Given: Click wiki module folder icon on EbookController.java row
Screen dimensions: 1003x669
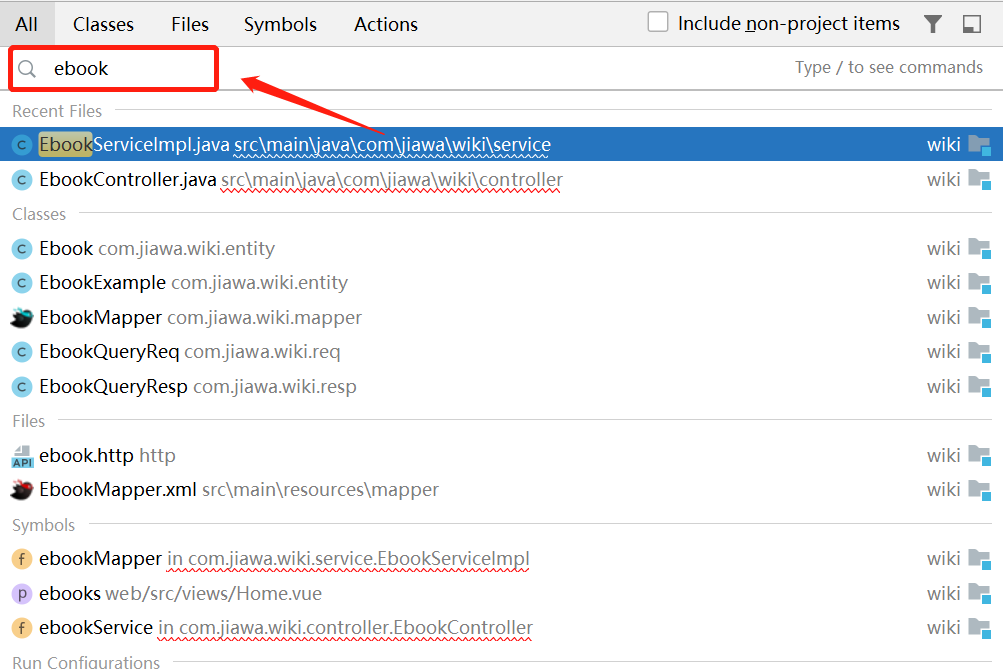Looking at the screenshot, I should [x=979, y=180].
